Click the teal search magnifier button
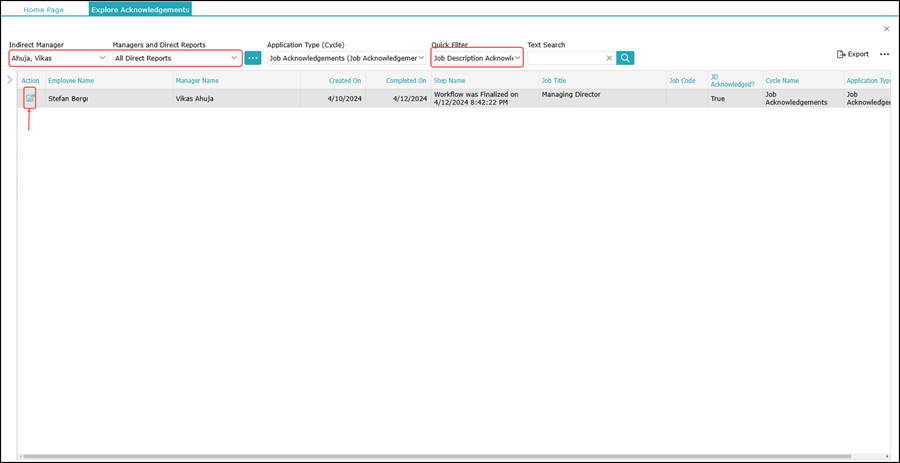Image resolution: width=900 pixels, height=463 pixels. (625, 58)
